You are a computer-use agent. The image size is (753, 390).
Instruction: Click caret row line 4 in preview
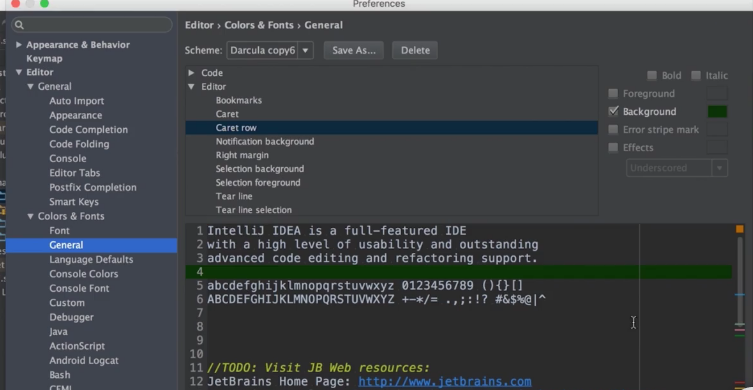point(459,272)
